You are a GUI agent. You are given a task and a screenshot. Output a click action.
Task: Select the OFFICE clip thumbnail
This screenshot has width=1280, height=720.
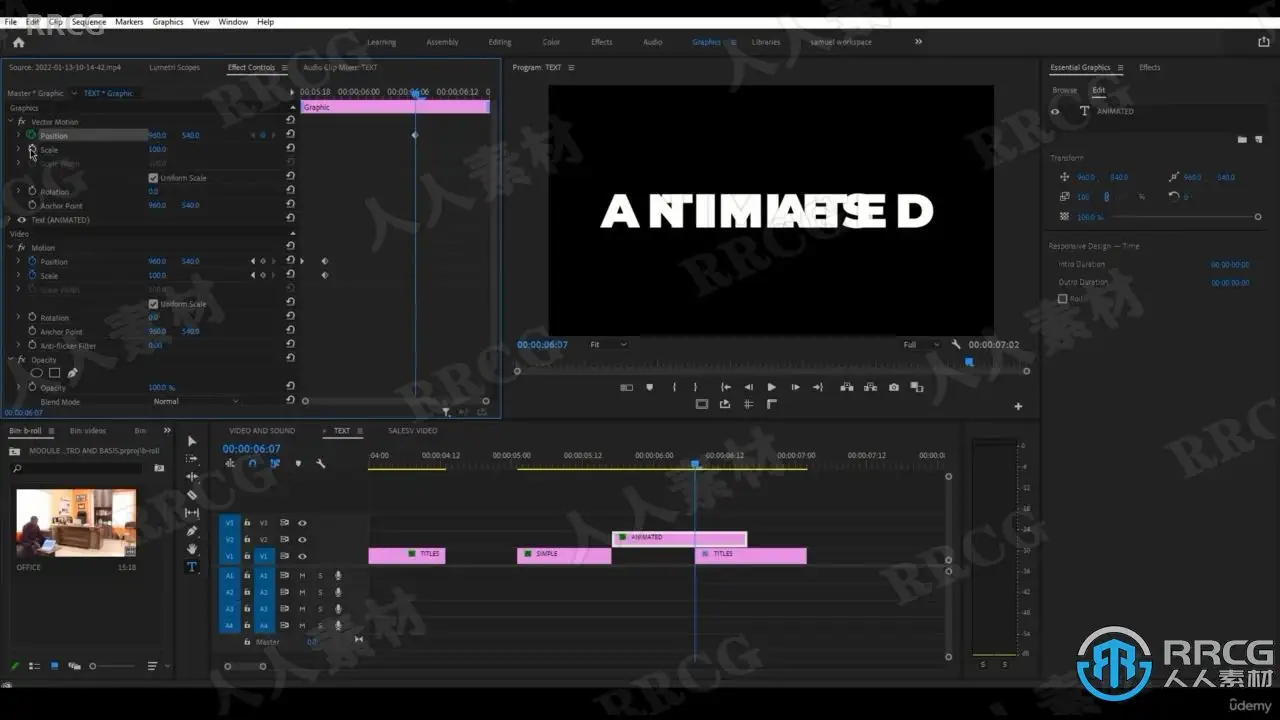[76, 523]
